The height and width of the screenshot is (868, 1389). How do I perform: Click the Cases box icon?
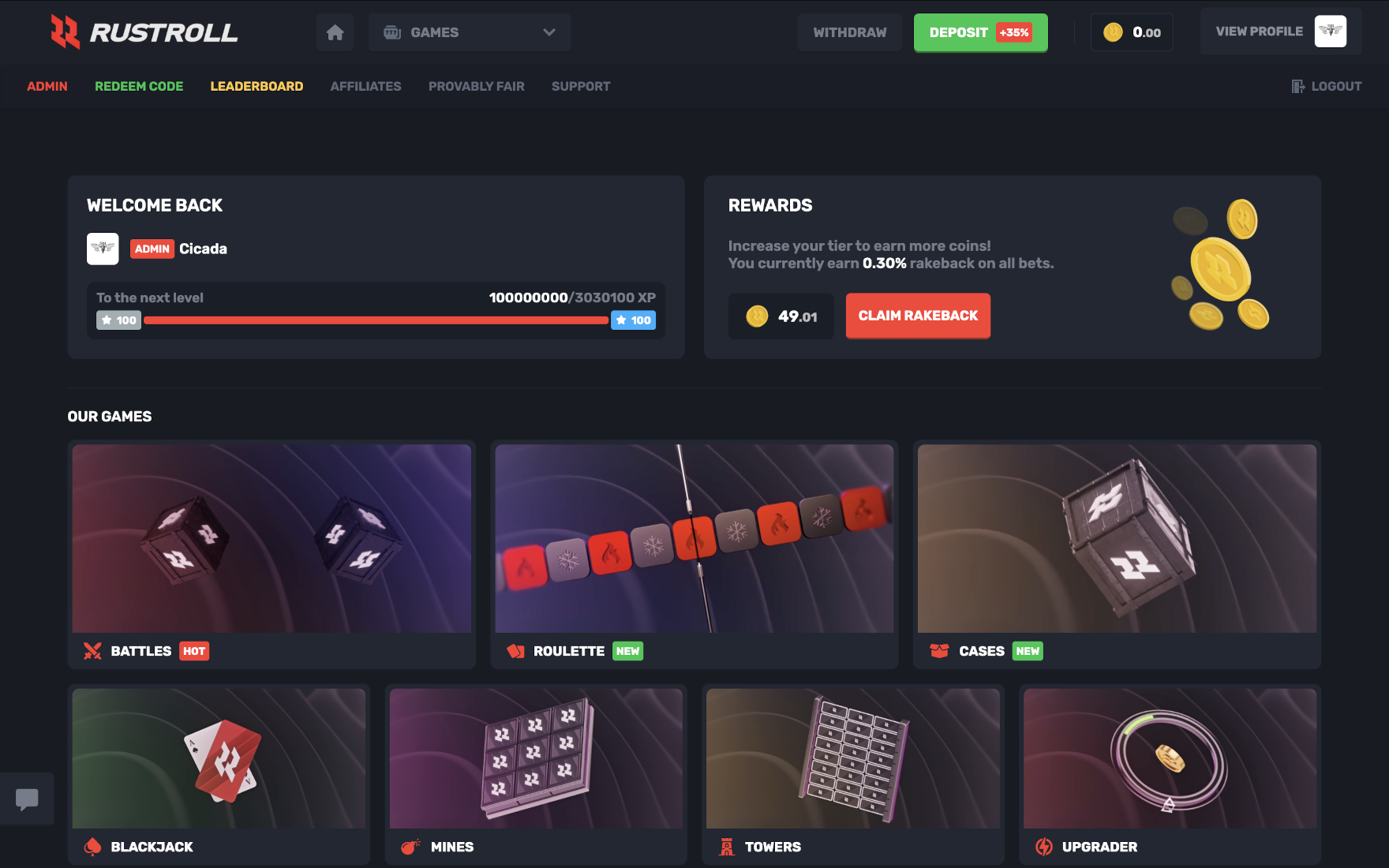coord(939,650)
